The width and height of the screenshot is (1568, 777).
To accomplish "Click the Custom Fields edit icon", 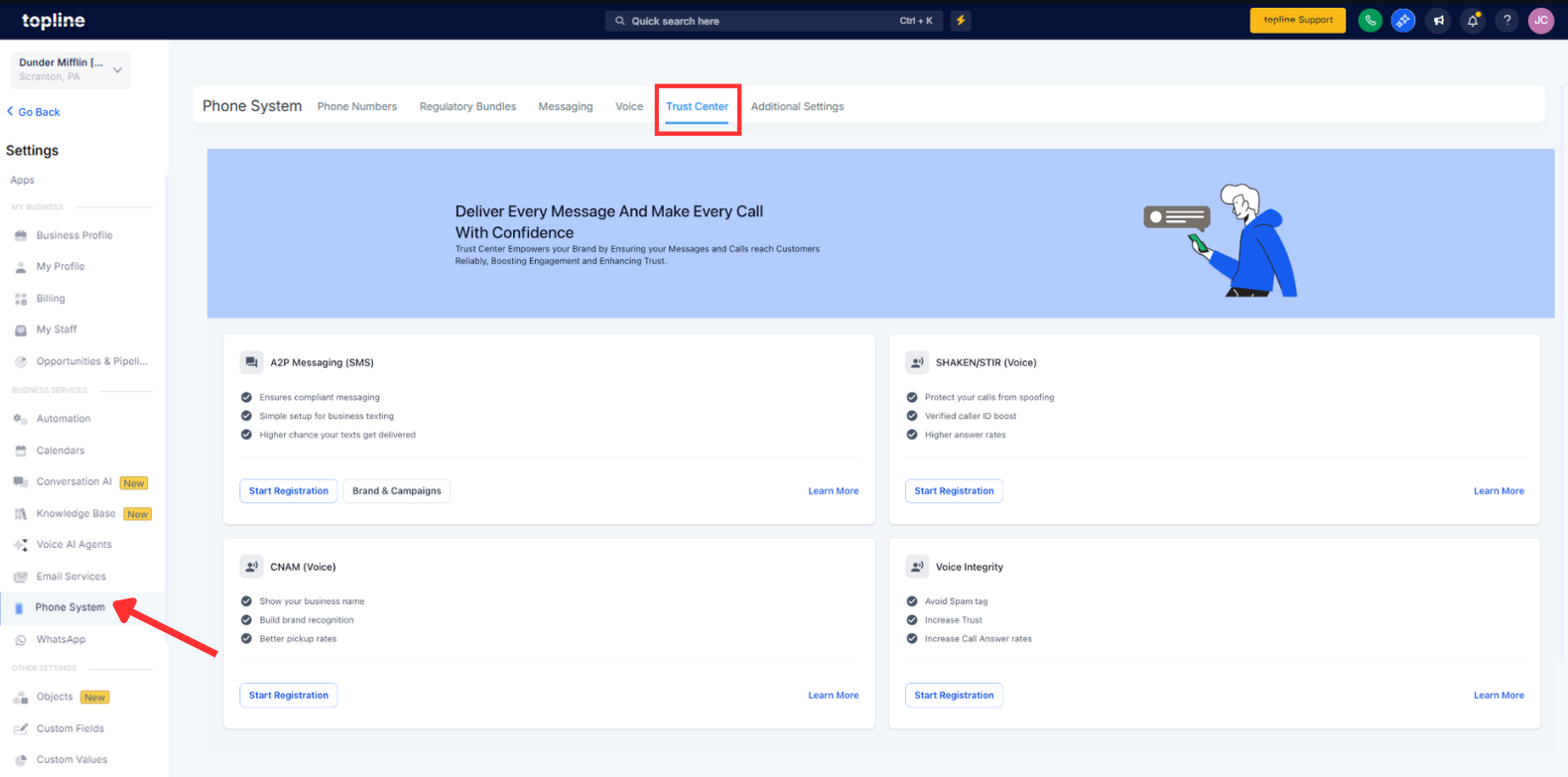I will 21,729.
